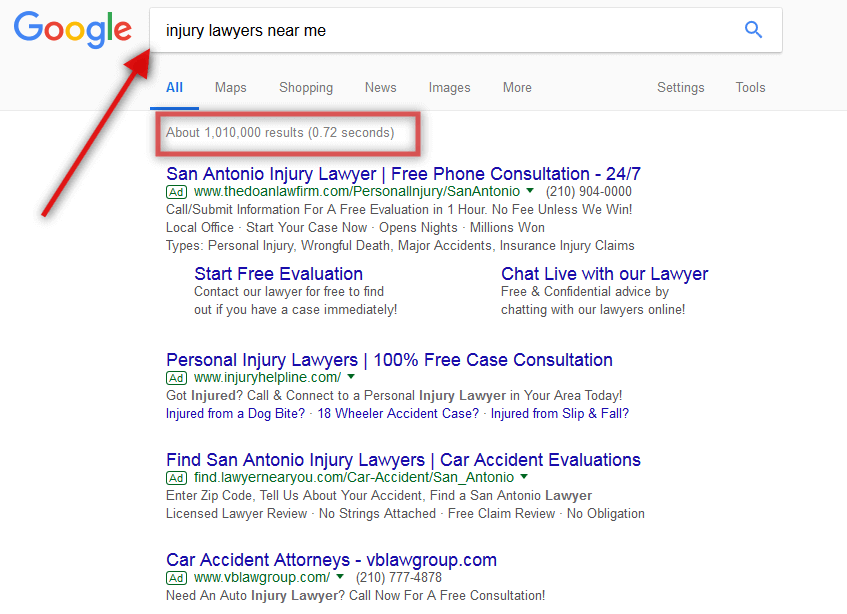Switch to the Images search tab
This screenshot has height=614, width=847.
tap(449, 87)
